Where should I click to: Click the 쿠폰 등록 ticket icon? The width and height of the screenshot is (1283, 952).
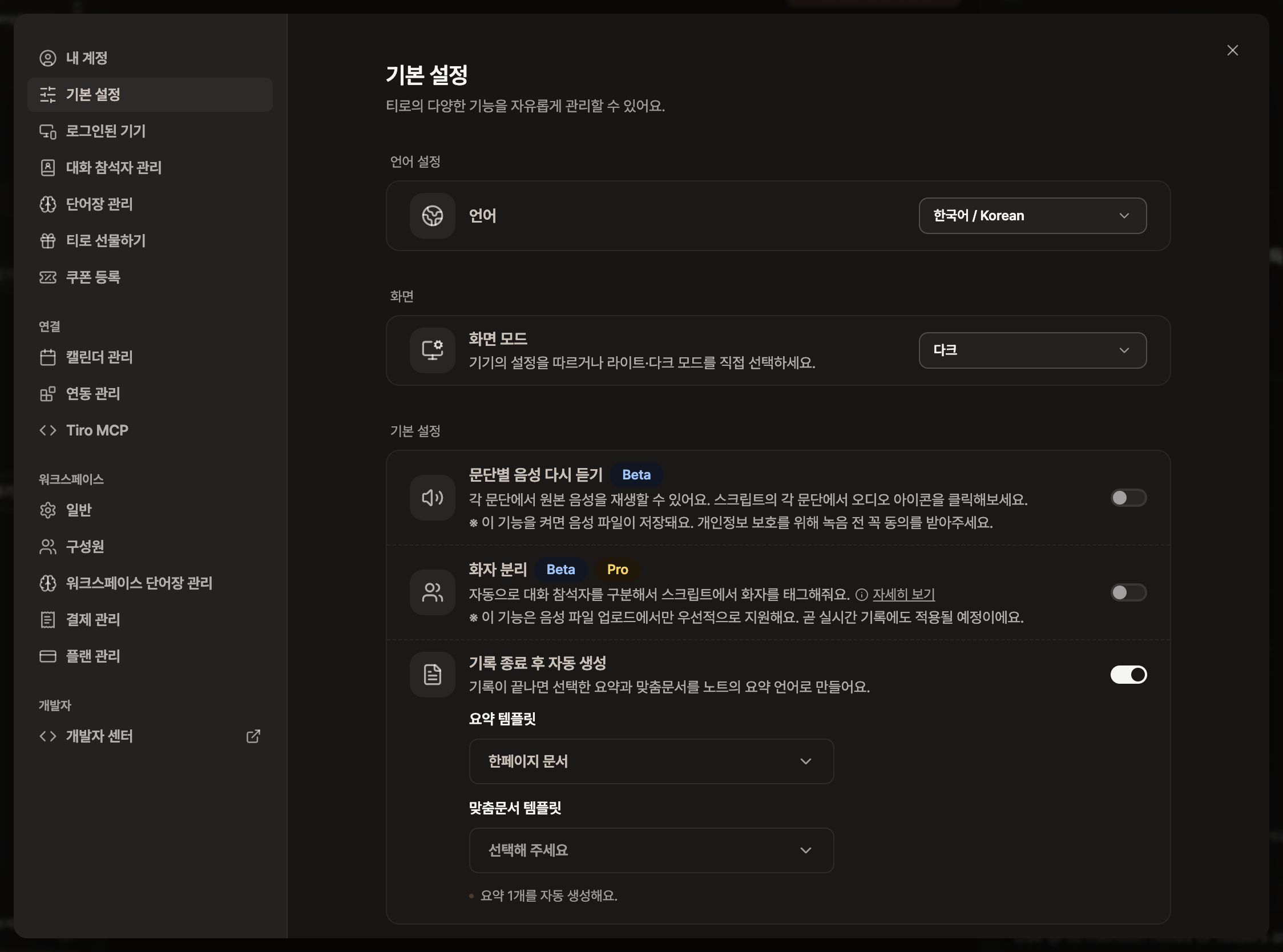48,277
